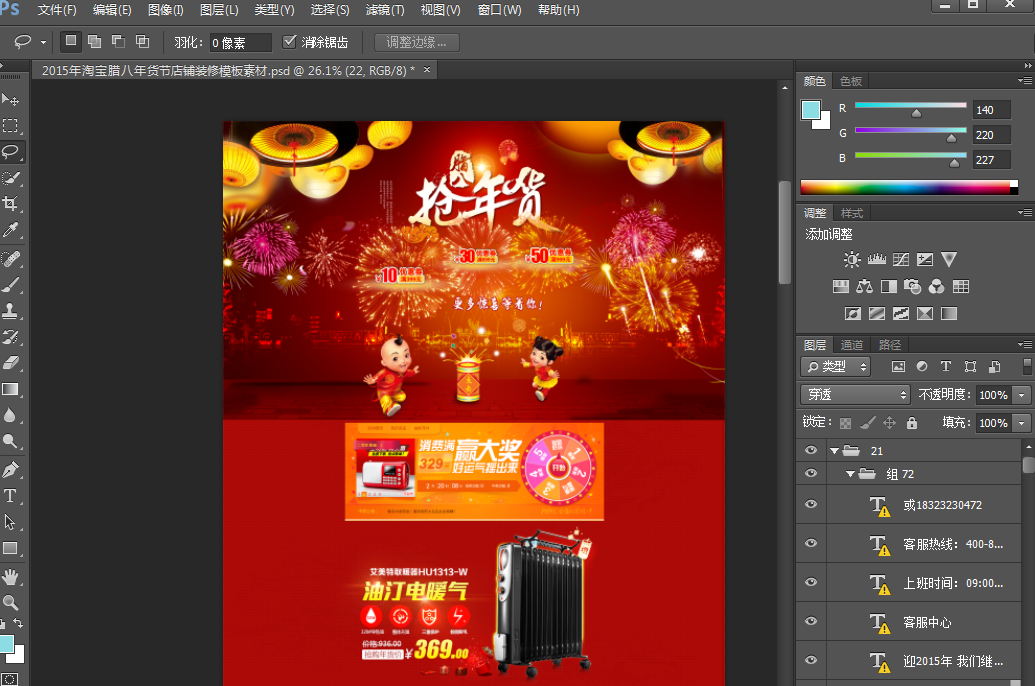Hide the 上班时间 layer eye
This screenshot has width=1035, height=686.
tap(811, 582)
